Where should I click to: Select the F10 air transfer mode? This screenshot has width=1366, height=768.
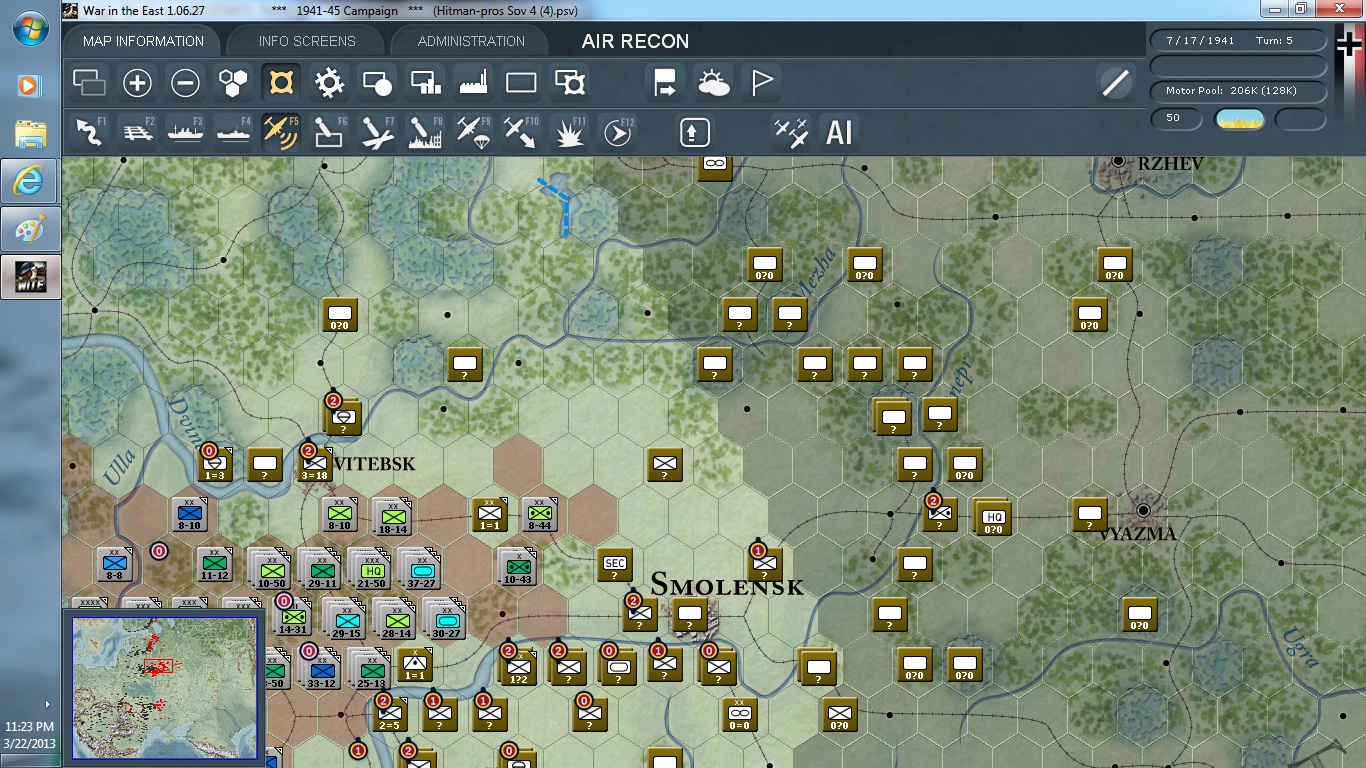coord(521,132)
